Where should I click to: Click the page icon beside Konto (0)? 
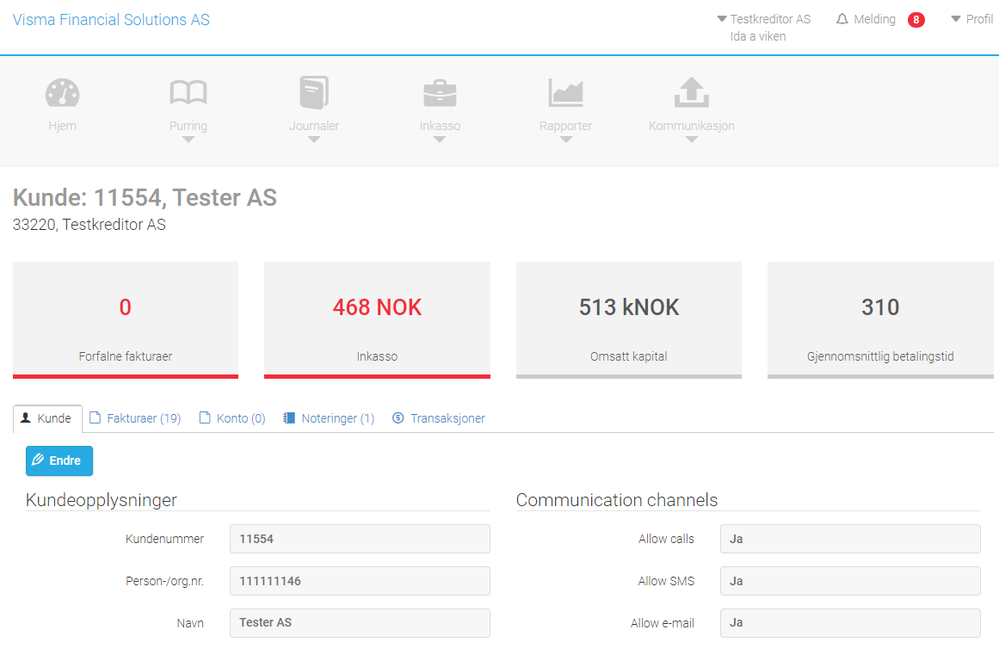pos(205,418)
